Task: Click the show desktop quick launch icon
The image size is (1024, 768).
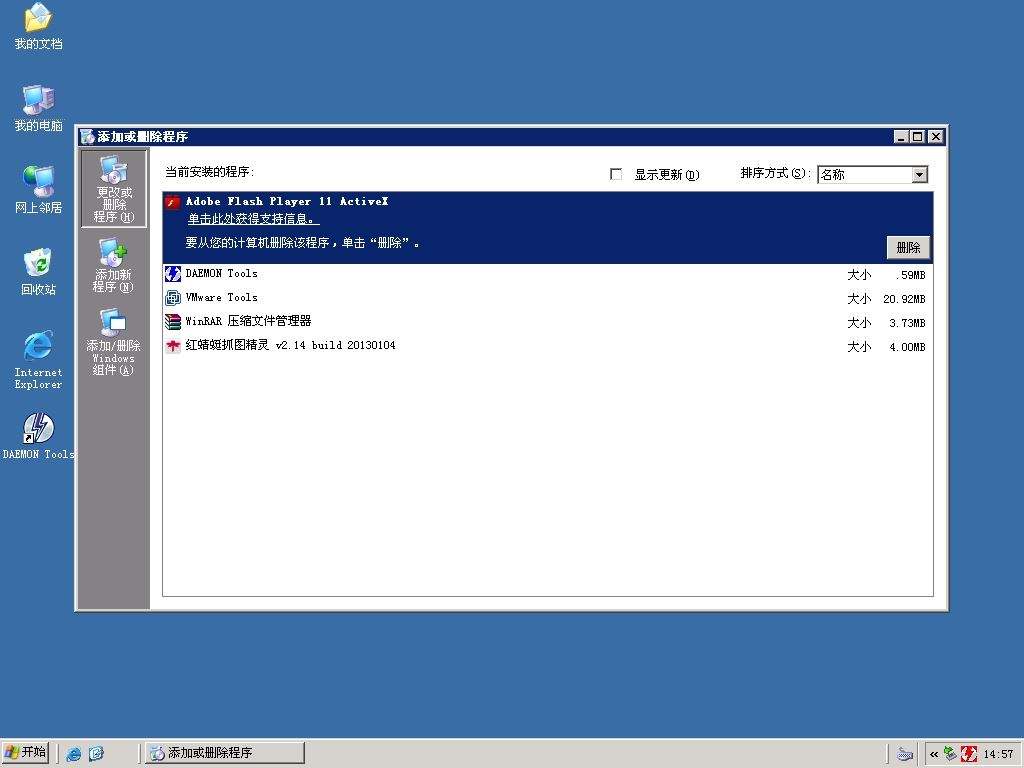Action: coord(96,754)
